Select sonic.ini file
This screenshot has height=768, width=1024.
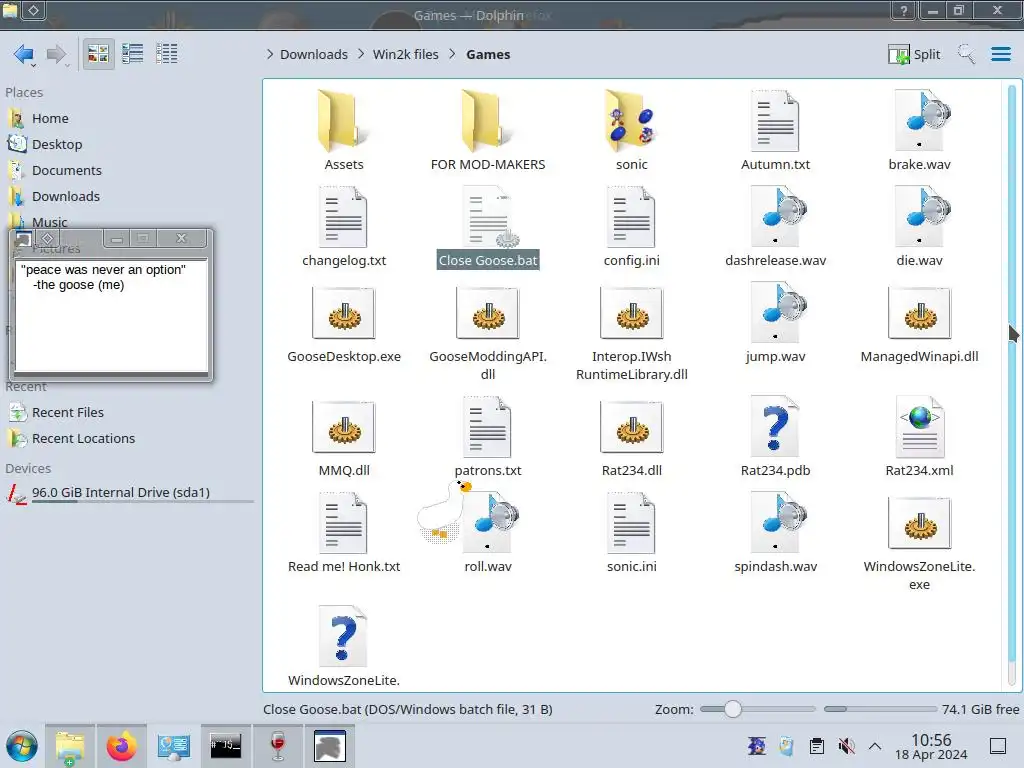[632, 533]
